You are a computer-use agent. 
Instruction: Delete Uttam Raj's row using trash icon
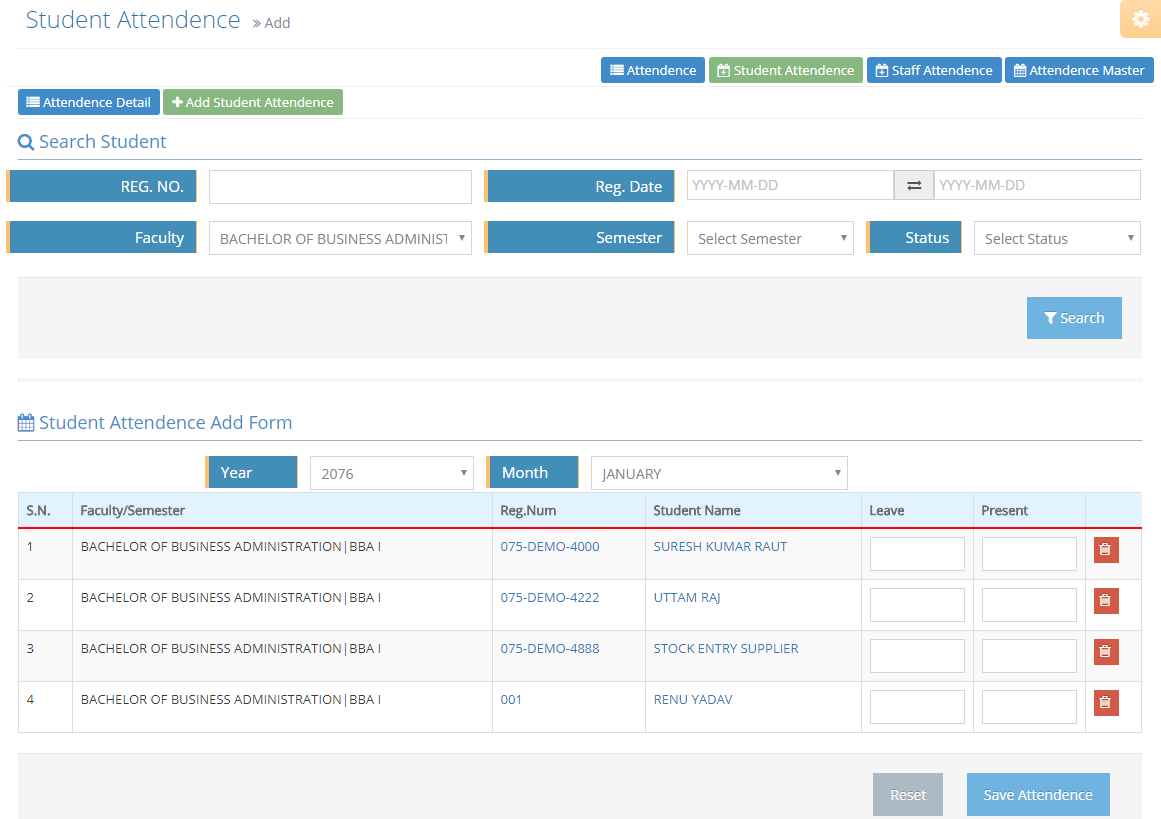[x=1105, y=601]
